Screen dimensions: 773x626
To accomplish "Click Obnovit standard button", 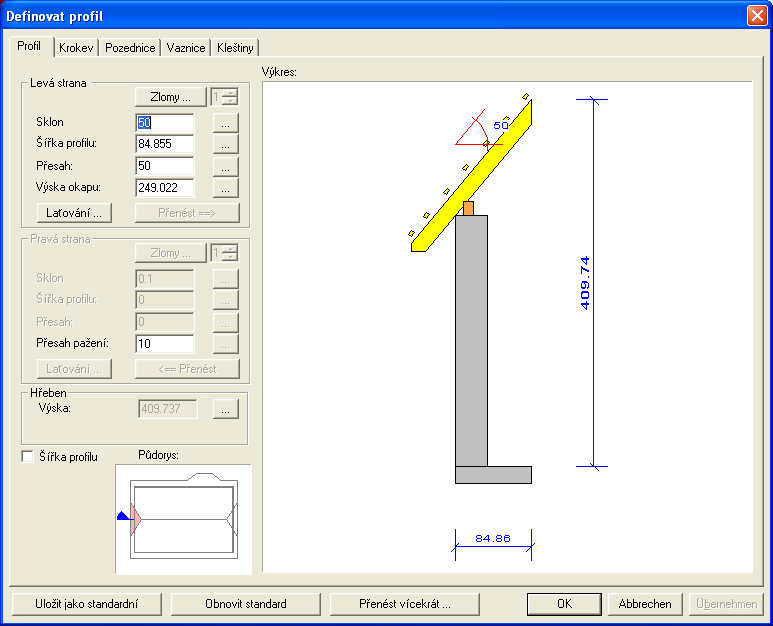I will [x=246, y=604].
